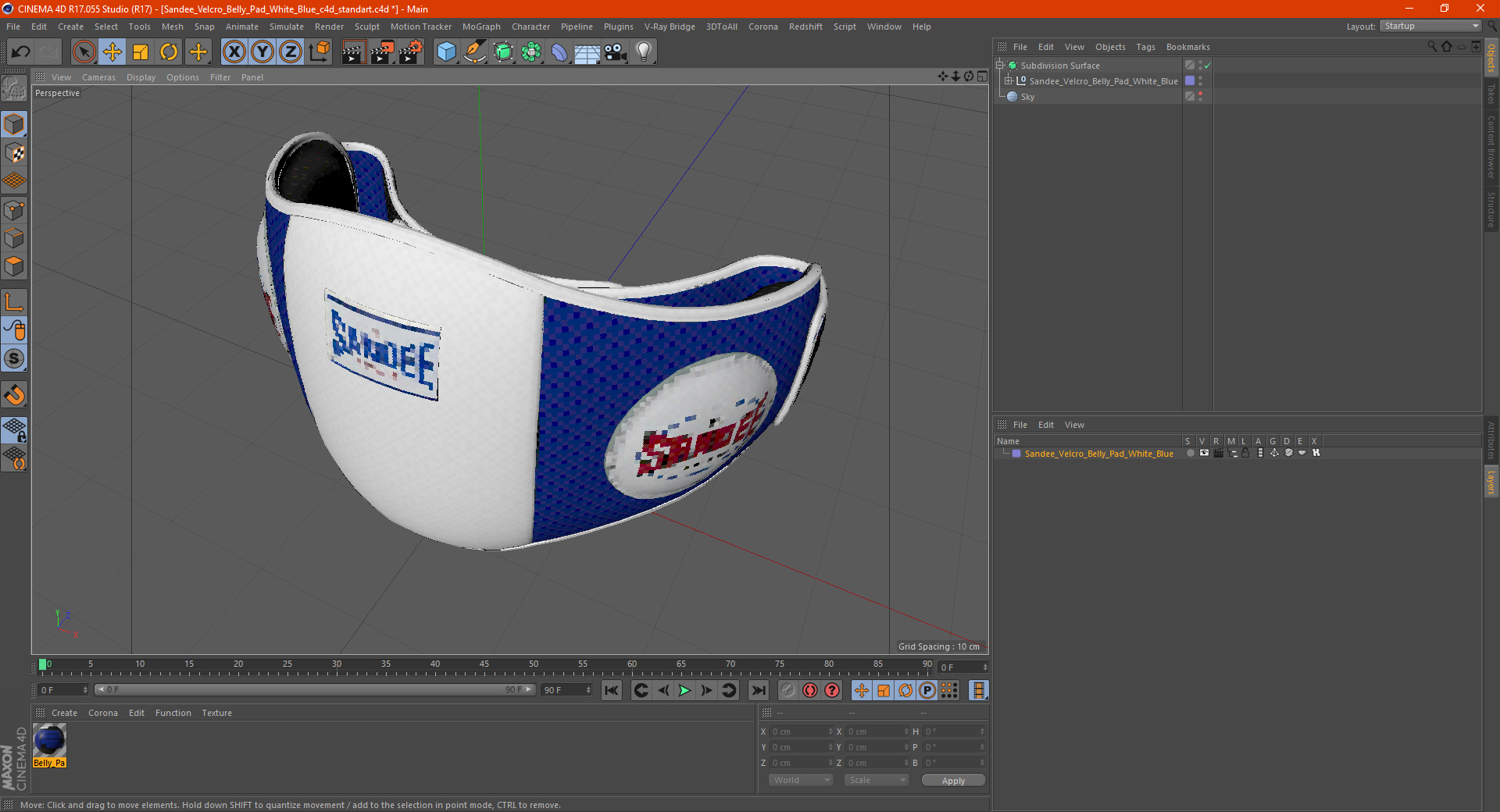Open the Layout Startup dropdown

1431,27
